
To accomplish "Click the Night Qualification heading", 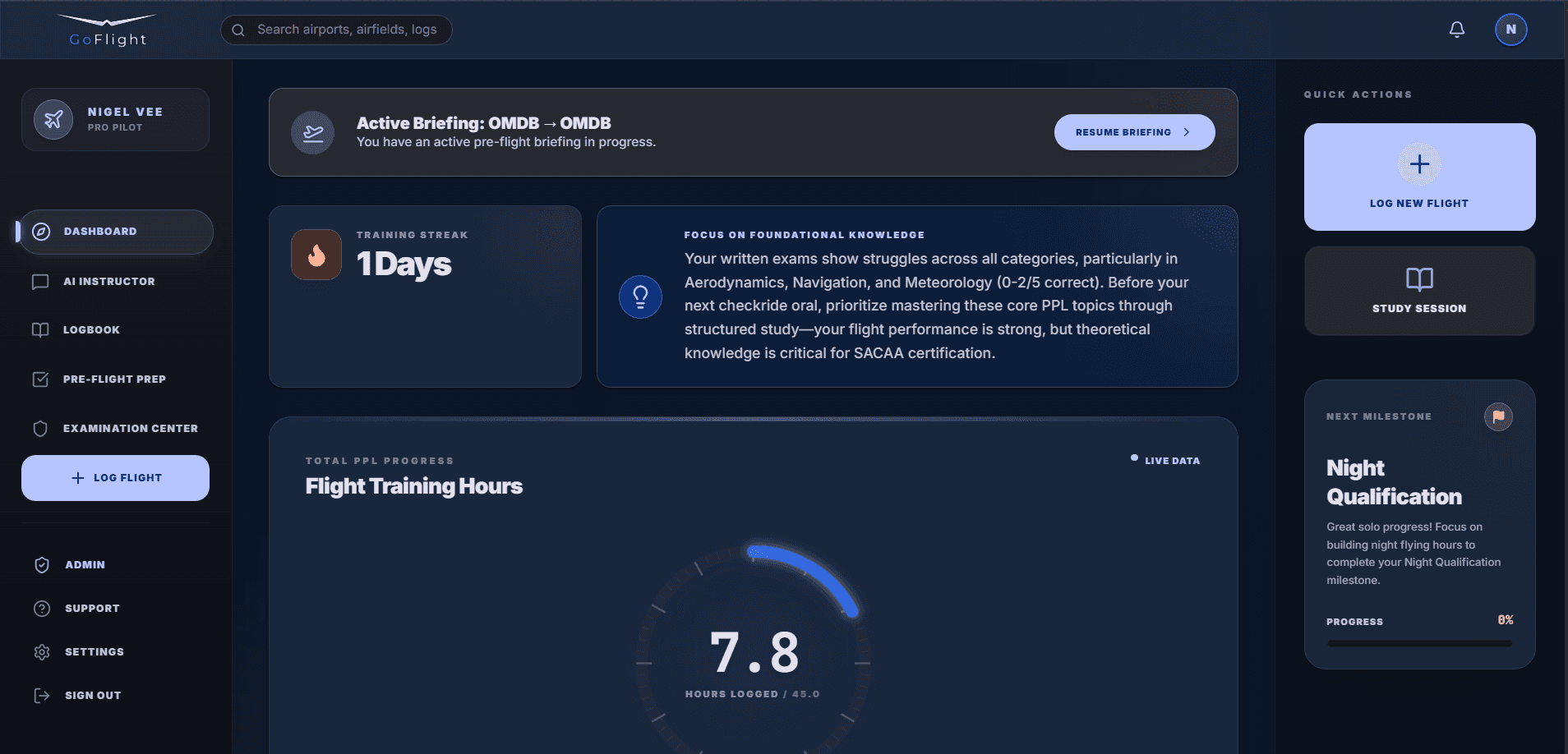I will (1394, 482).
